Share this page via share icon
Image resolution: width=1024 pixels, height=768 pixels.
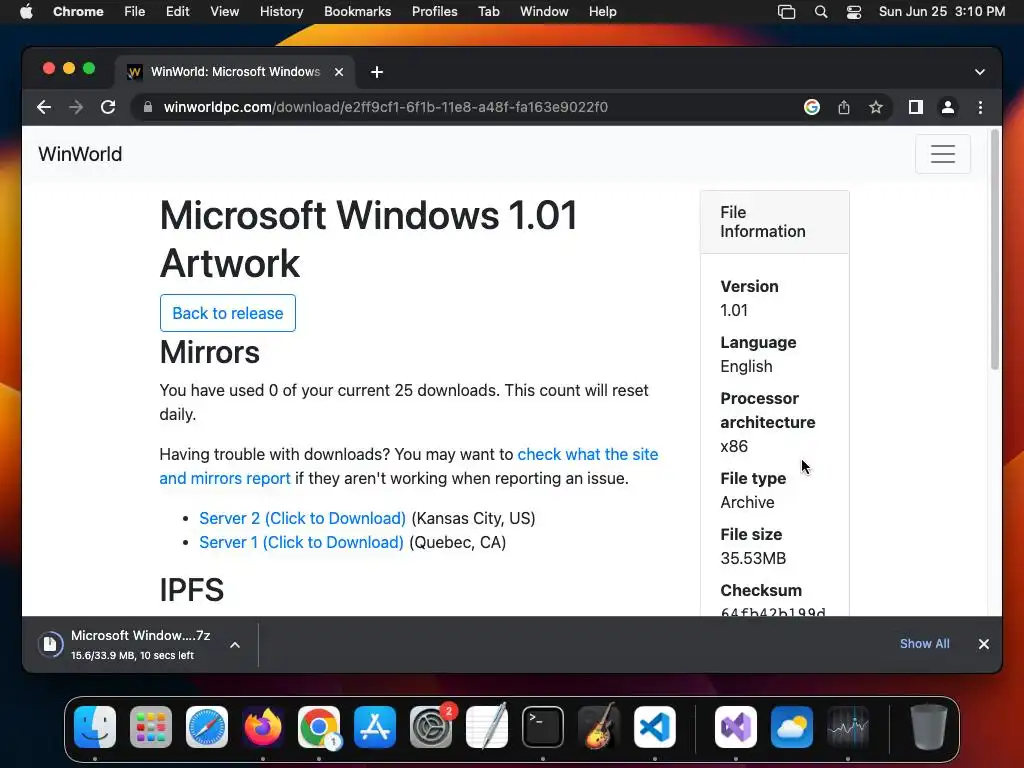tap(844, 107)
